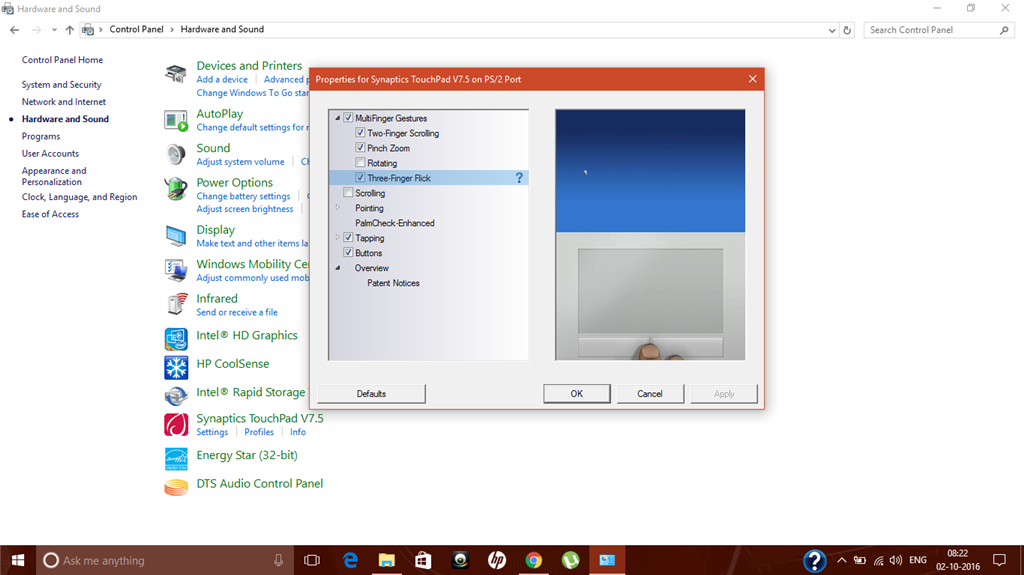Image resolution: width=1024 pixels, height=575 pixels.
Task: Open Devices and Printers icon
Action: pyautogui.click(x=176, y=73)
